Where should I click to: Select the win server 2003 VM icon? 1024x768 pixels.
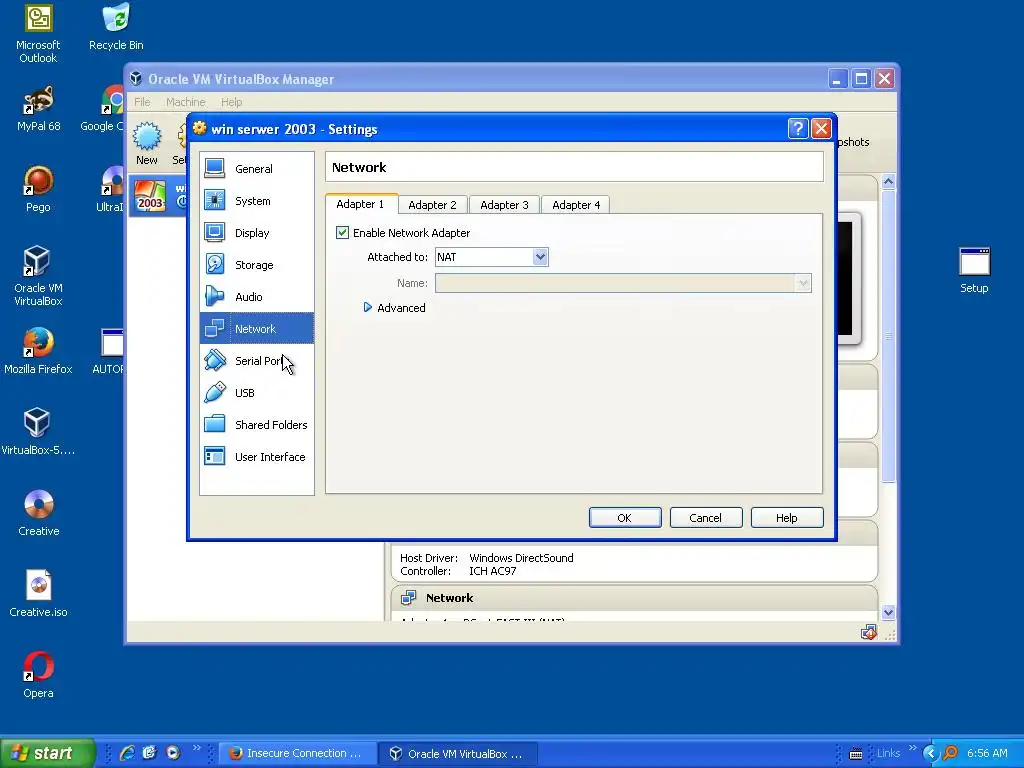coord(150,196)
